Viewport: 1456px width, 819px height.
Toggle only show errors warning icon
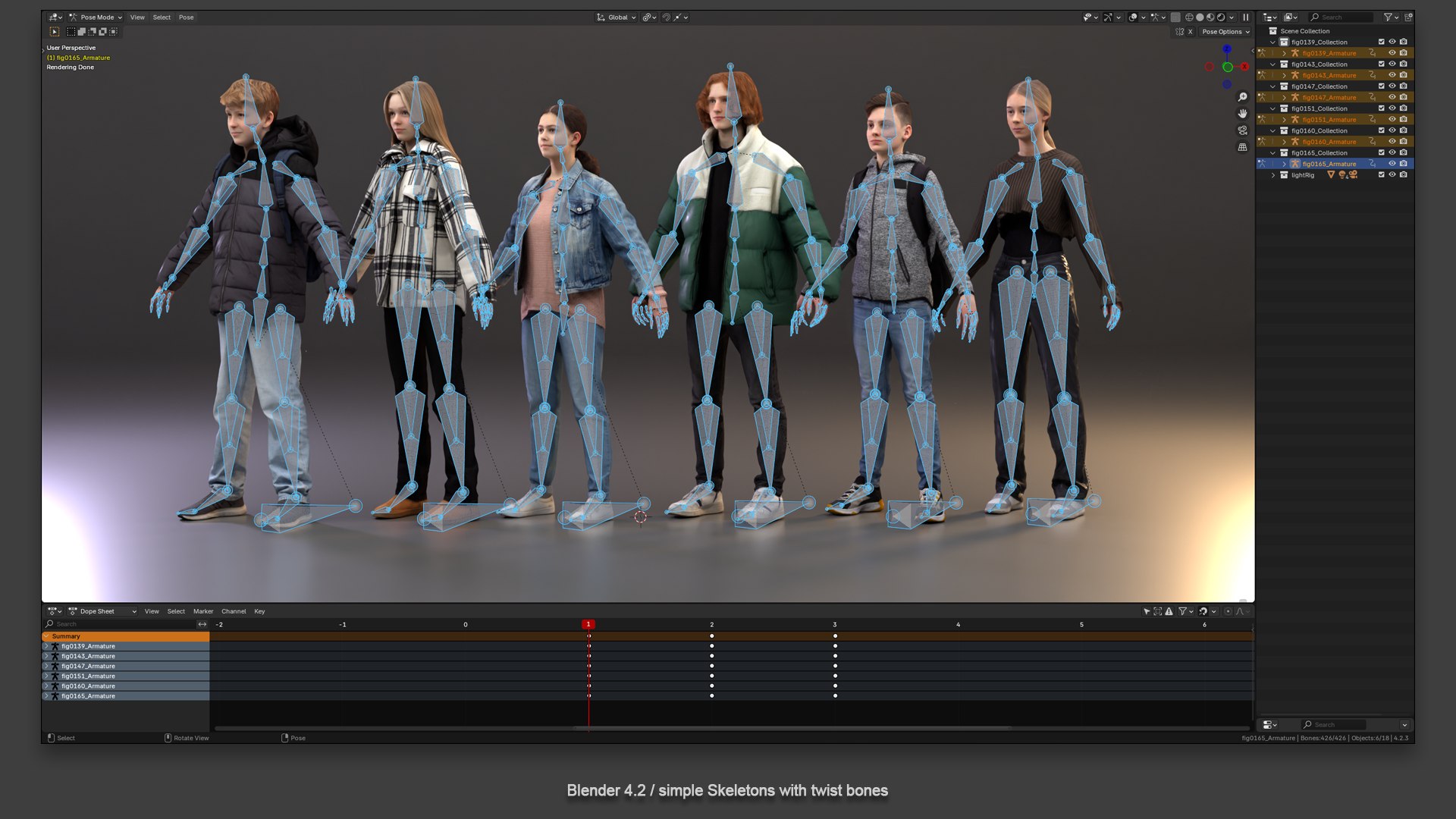click(1169, 611)
